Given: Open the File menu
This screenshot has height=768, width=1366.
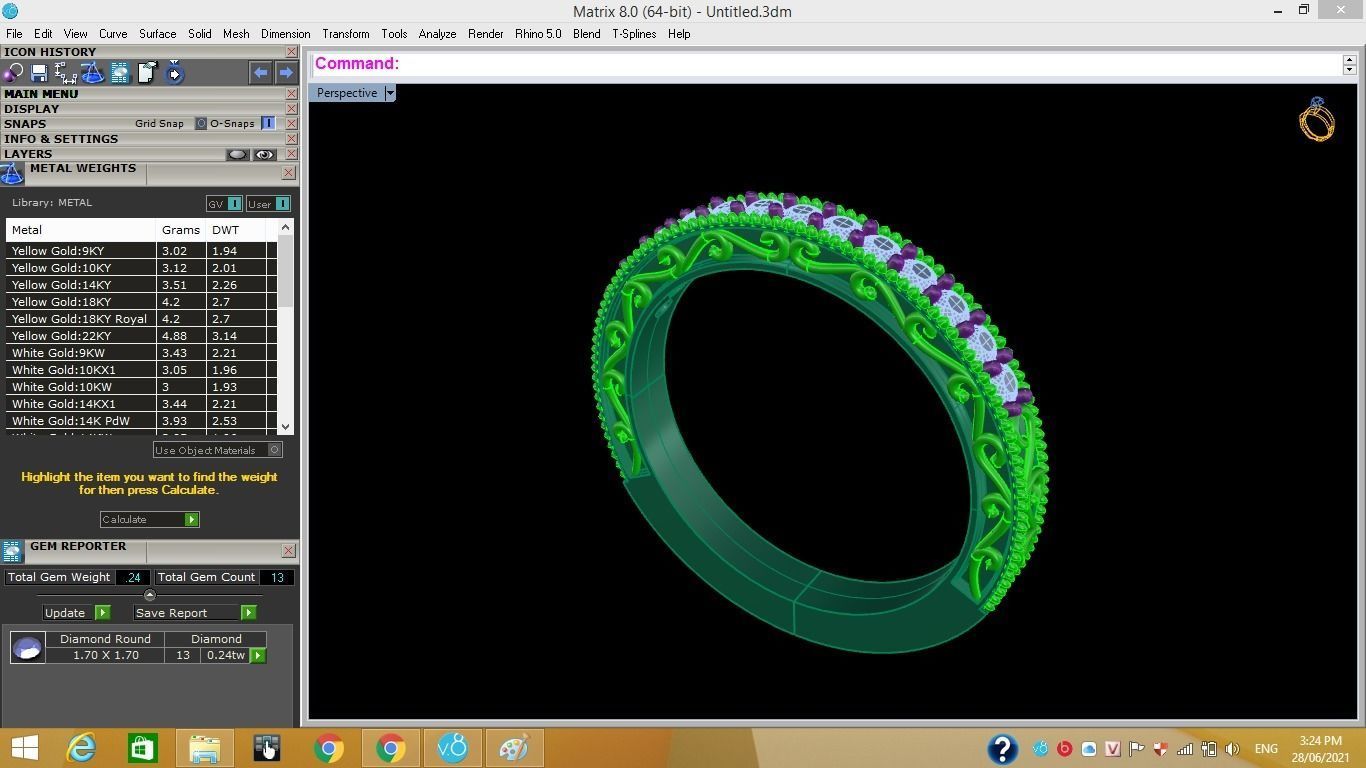Looking at the screenshot, I should click(14, 34).
